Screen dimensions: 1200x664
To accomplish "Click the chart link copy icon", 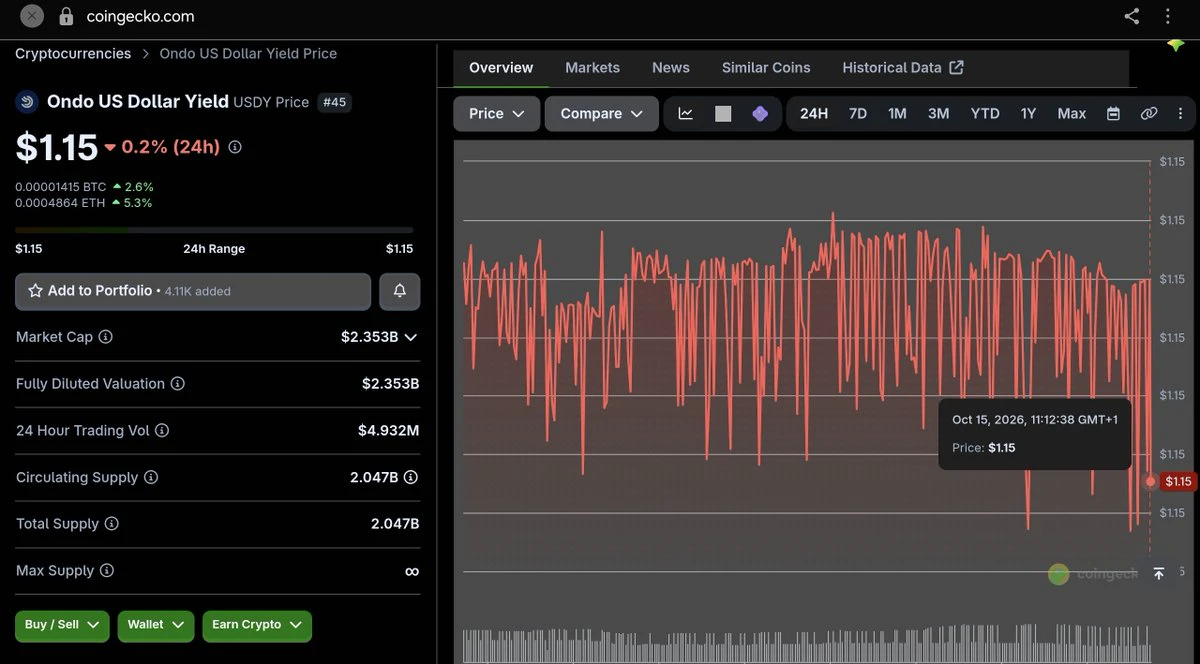I will tap(1149, 114).
